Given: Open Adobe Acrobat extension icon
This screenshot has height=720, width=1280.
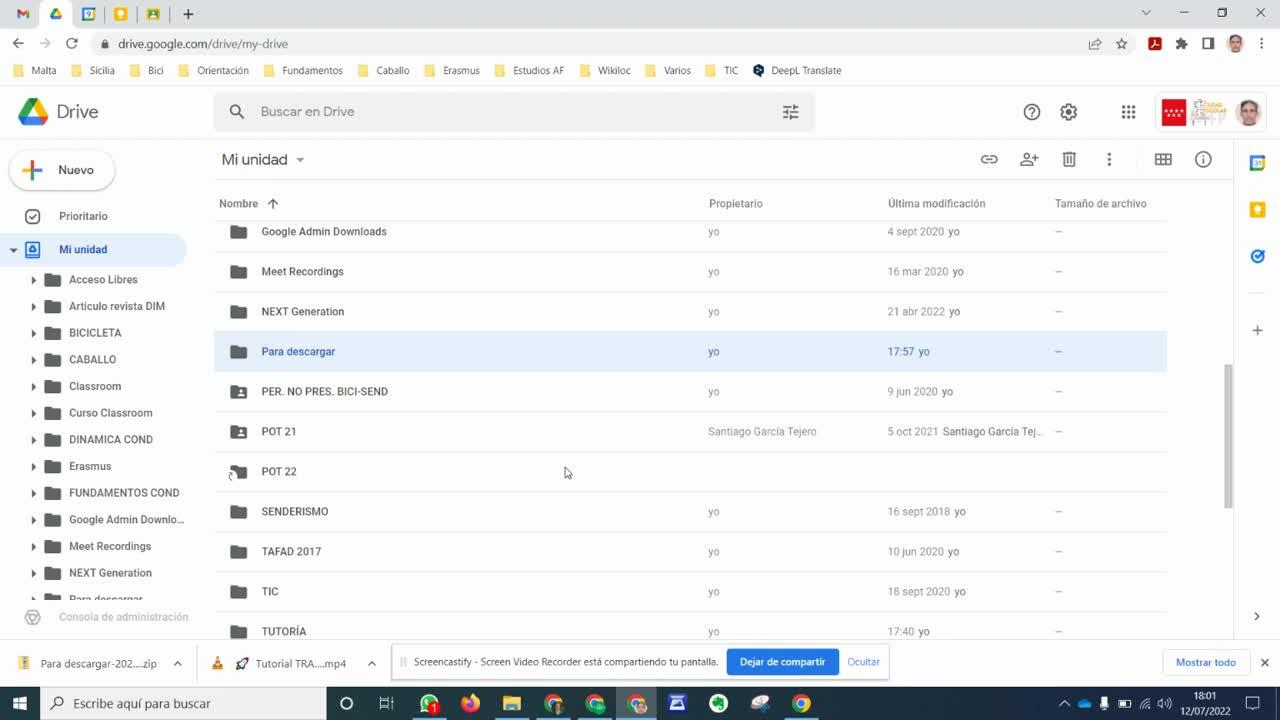Looking at the screenshot, I should point(1154,44).
